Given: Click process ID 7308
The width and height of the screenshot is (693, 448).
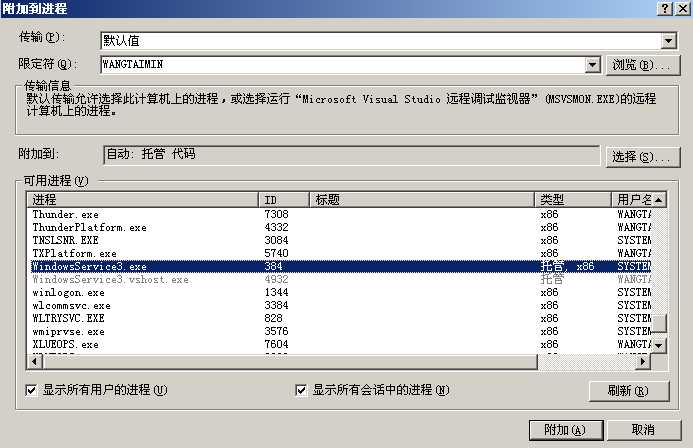Looking at the screenshot, I should coord(276,214).
